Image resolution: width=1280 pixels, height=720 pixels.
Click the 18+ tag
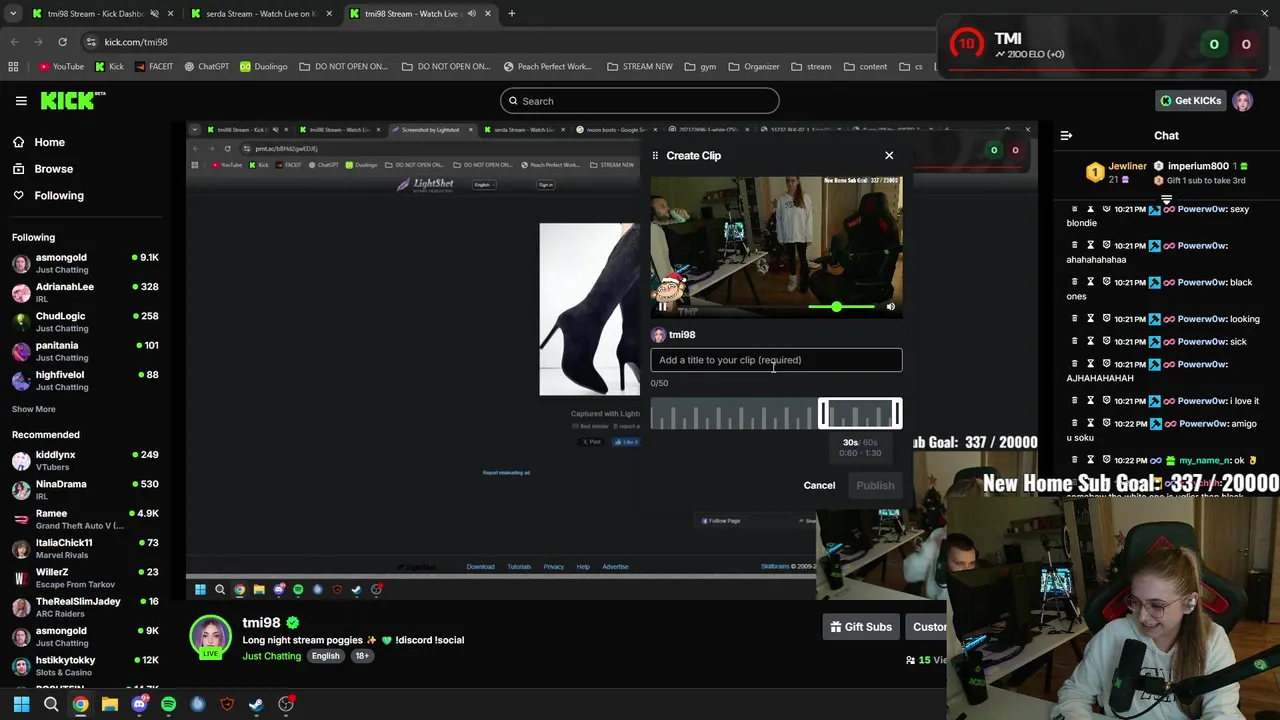point(362,656)
